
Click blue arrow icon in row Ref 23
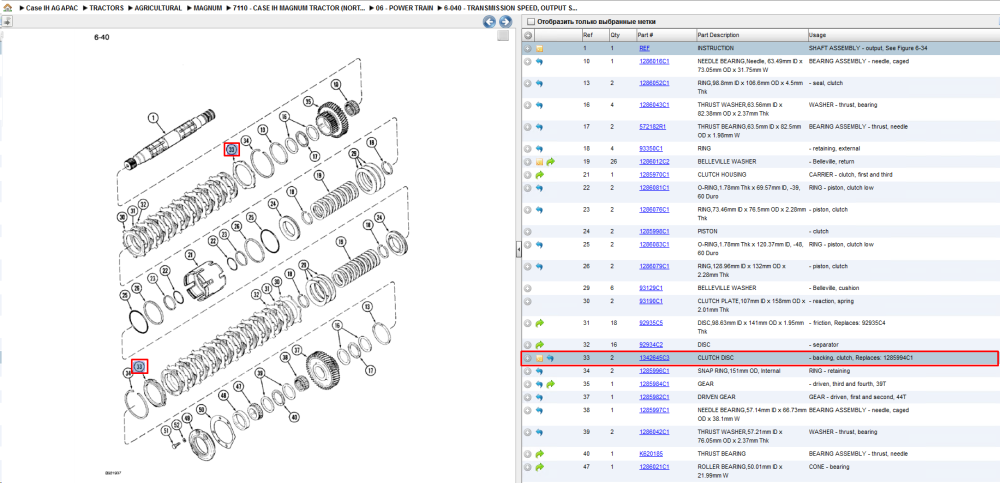[539, 210]
